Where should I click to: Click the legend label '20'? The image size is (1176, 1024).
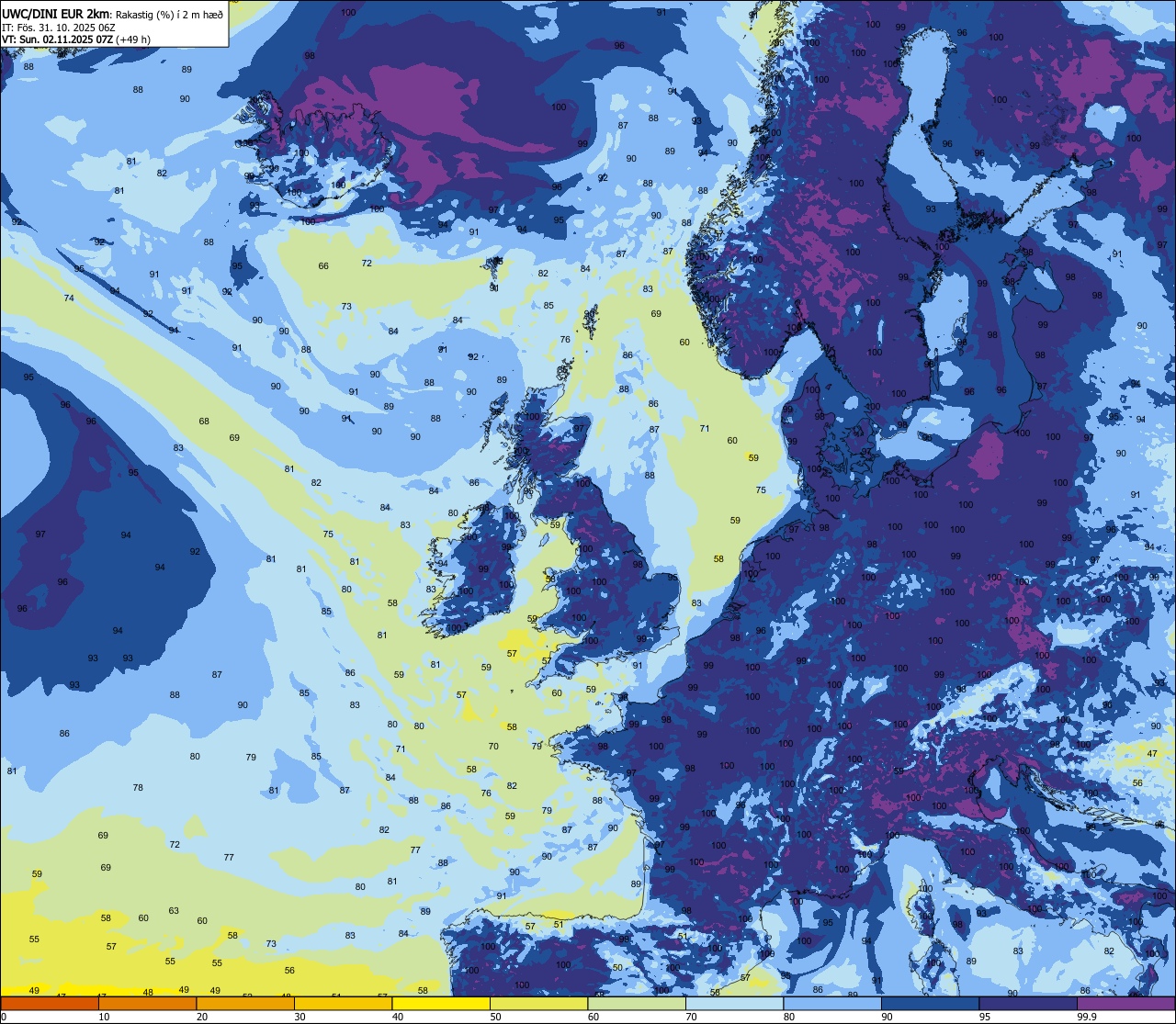[202, 1017]
